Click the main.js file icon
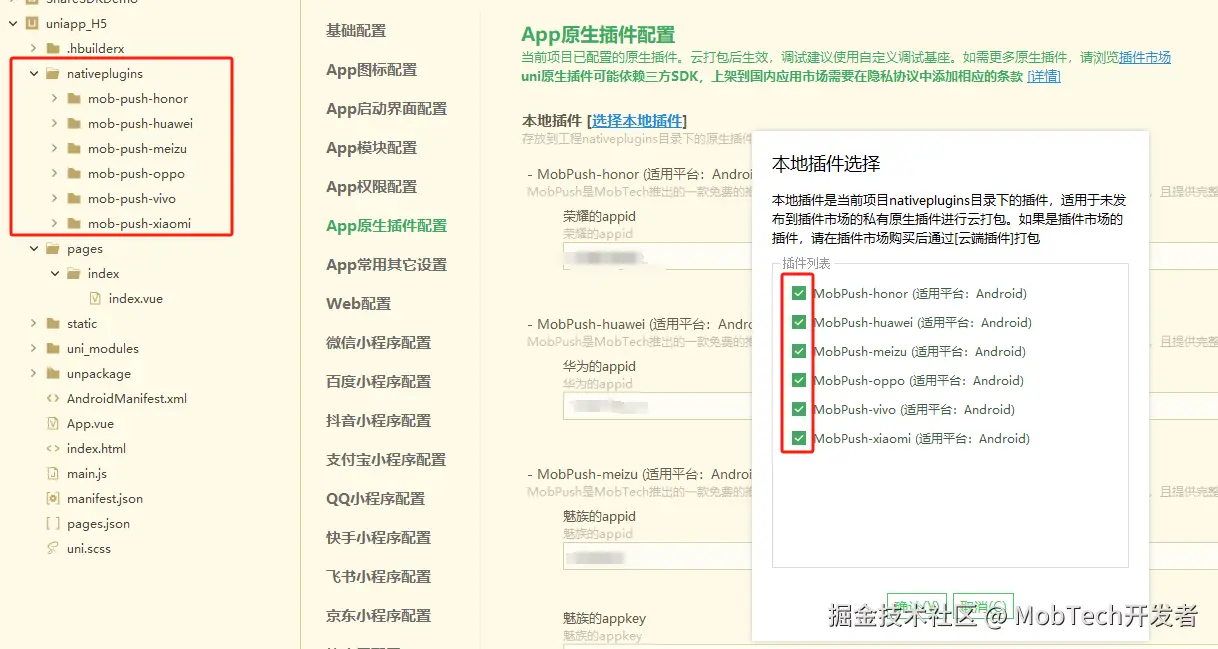This screenshot has width=1218, height=649. (53, 473)
